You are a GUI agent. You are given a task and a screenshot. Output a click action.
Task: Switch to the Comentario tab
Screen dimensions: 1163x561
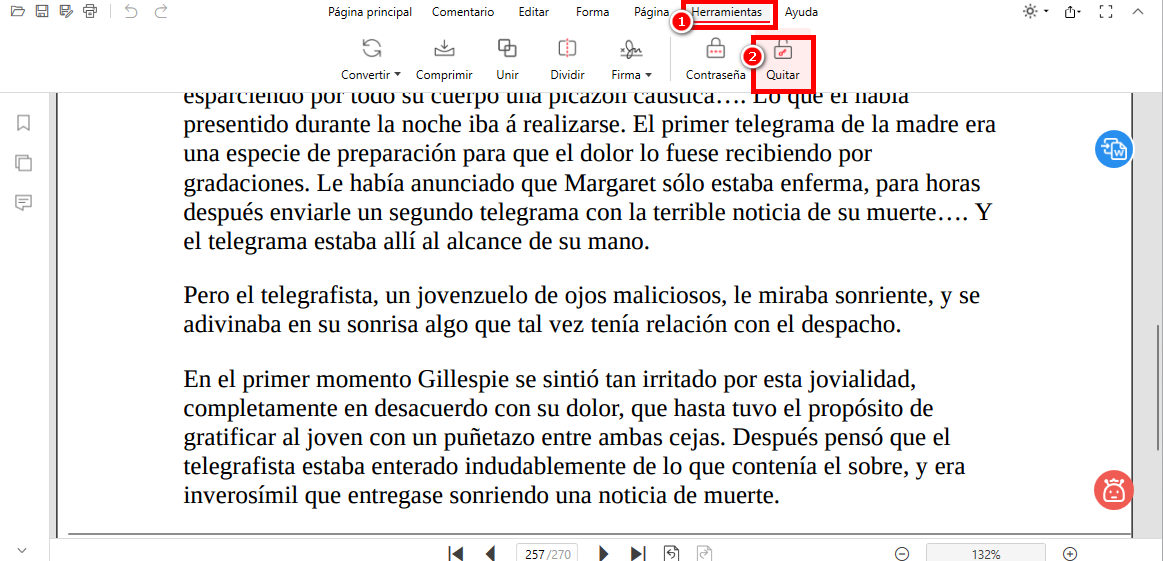click(464, 12)
